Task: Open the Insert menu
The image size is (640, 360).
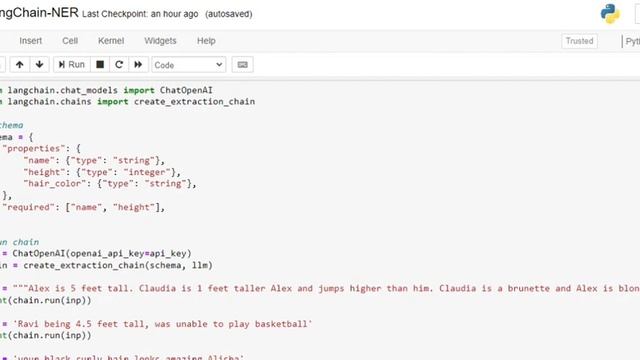Action: tap(31, 41)
